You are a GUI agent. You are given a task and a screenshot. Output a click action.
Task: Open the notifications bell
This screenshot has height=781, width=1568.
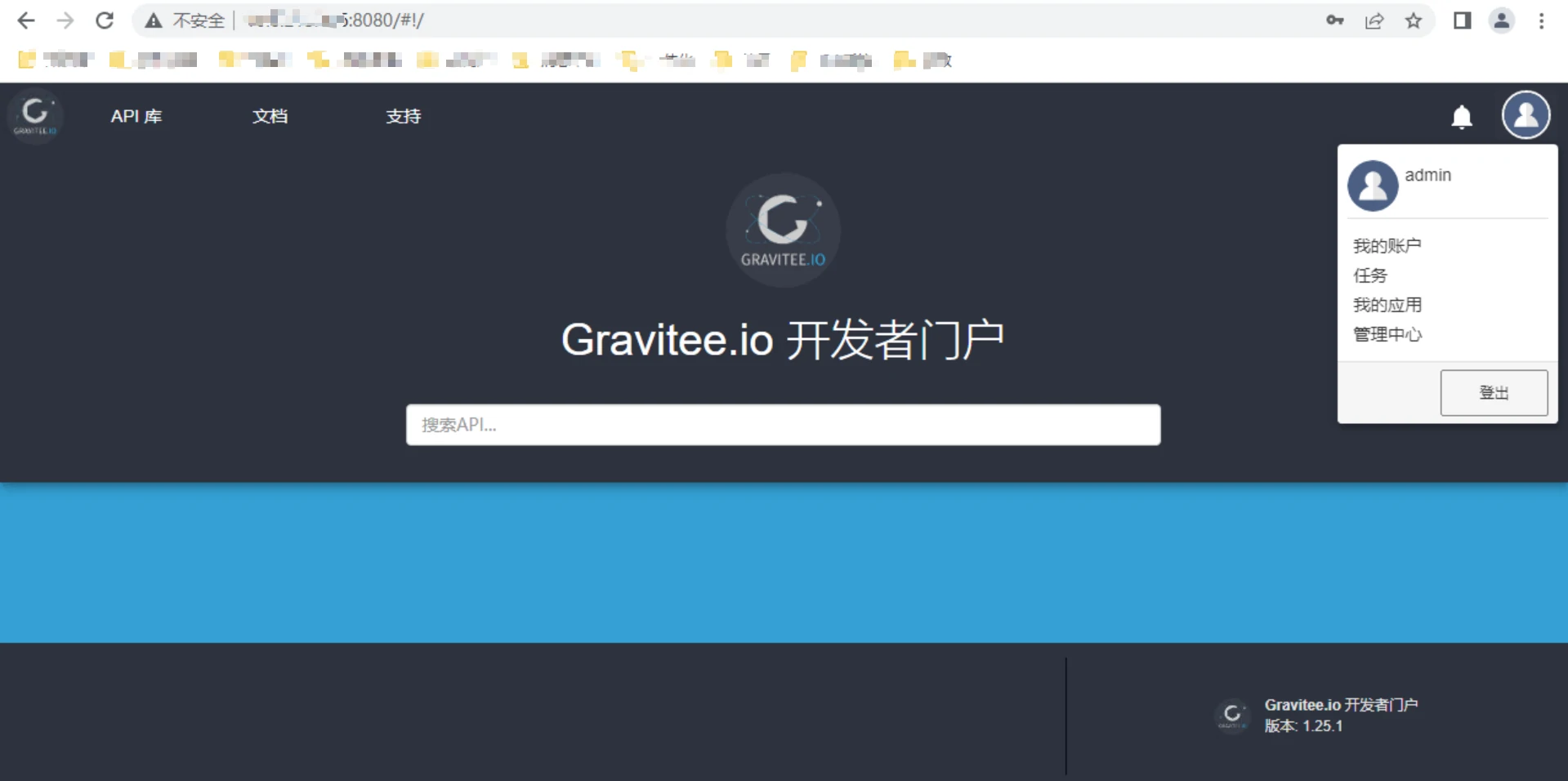pyautogui.click(x=1461, y=117)
